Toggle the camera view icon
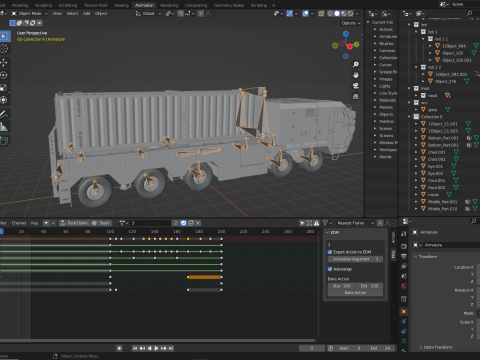The height and width of the screenshot is (360, 480). (x=356, y=86)
